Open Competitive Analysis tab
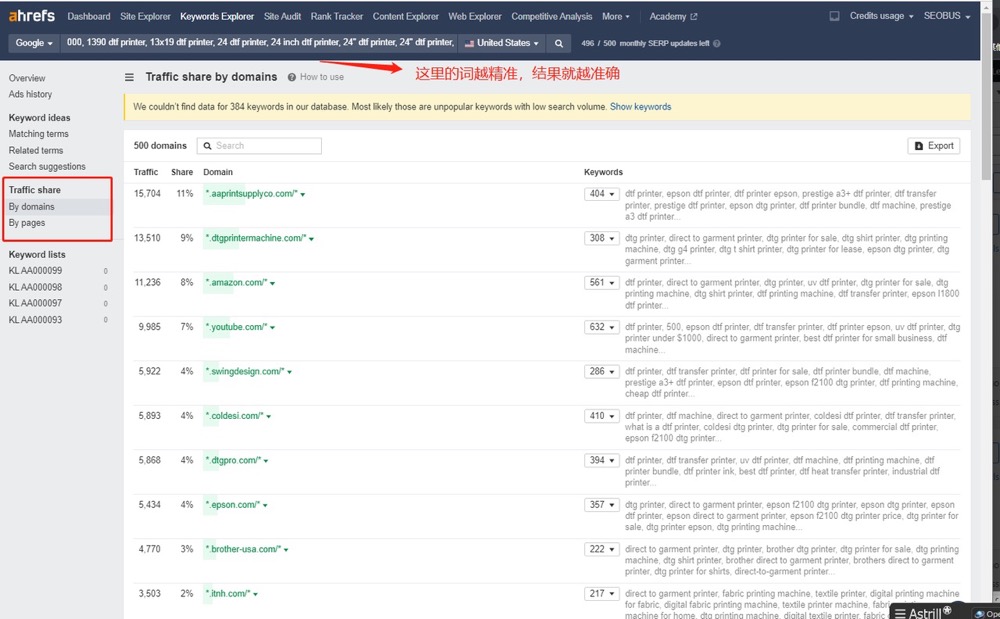 click(x=552, y=17)
